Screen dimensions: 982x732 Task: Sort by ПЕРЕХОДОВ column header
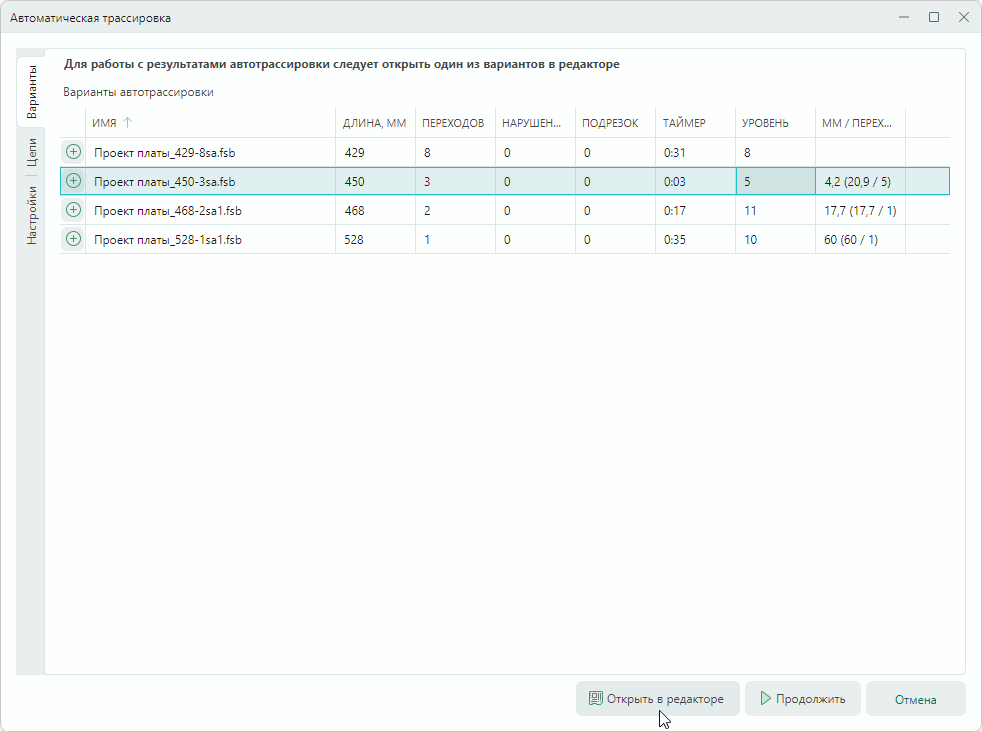coord(453,123)
